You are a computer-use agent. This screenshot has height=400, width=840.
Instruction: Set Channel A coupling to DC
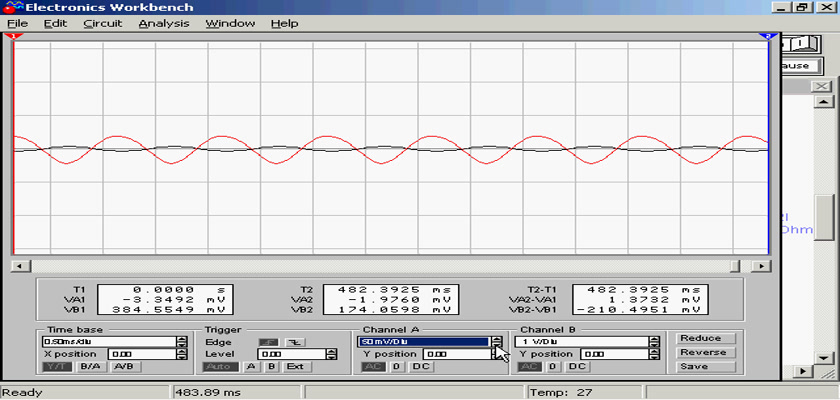420,367
